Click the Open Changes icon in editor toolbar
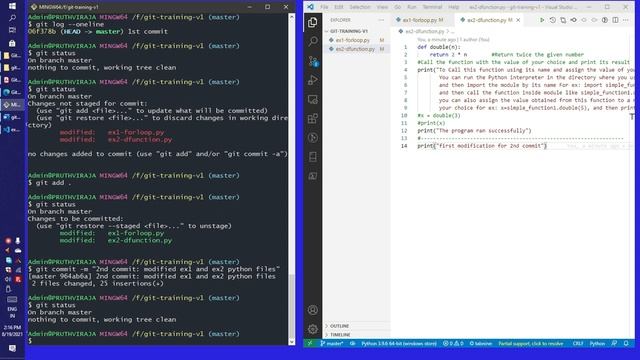The height and width of the screenshot is (360, 640). pyautogui.click(x=563, y=20)
